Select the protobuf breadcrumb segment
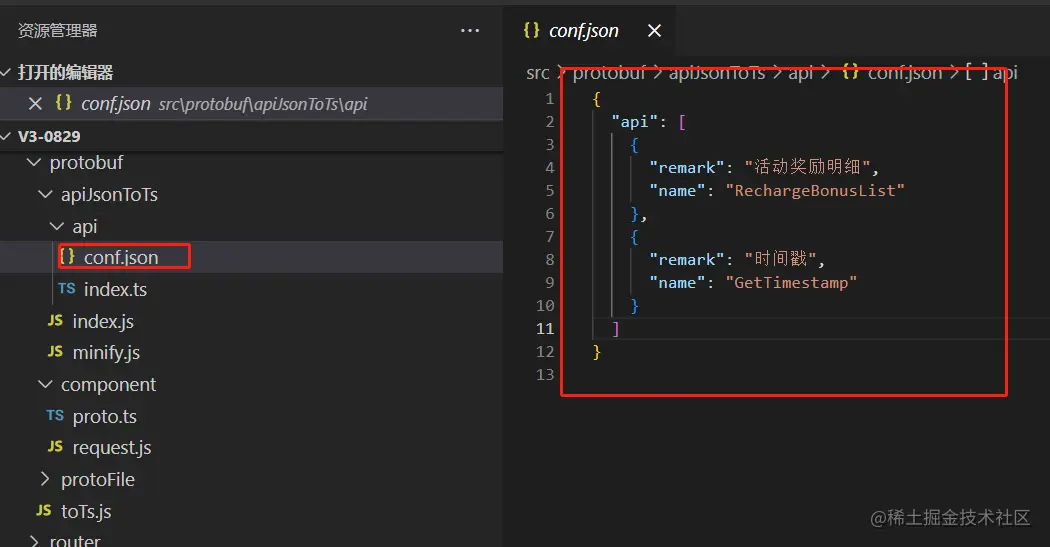This screenshot has width=1050, height=547. [609, 73]
